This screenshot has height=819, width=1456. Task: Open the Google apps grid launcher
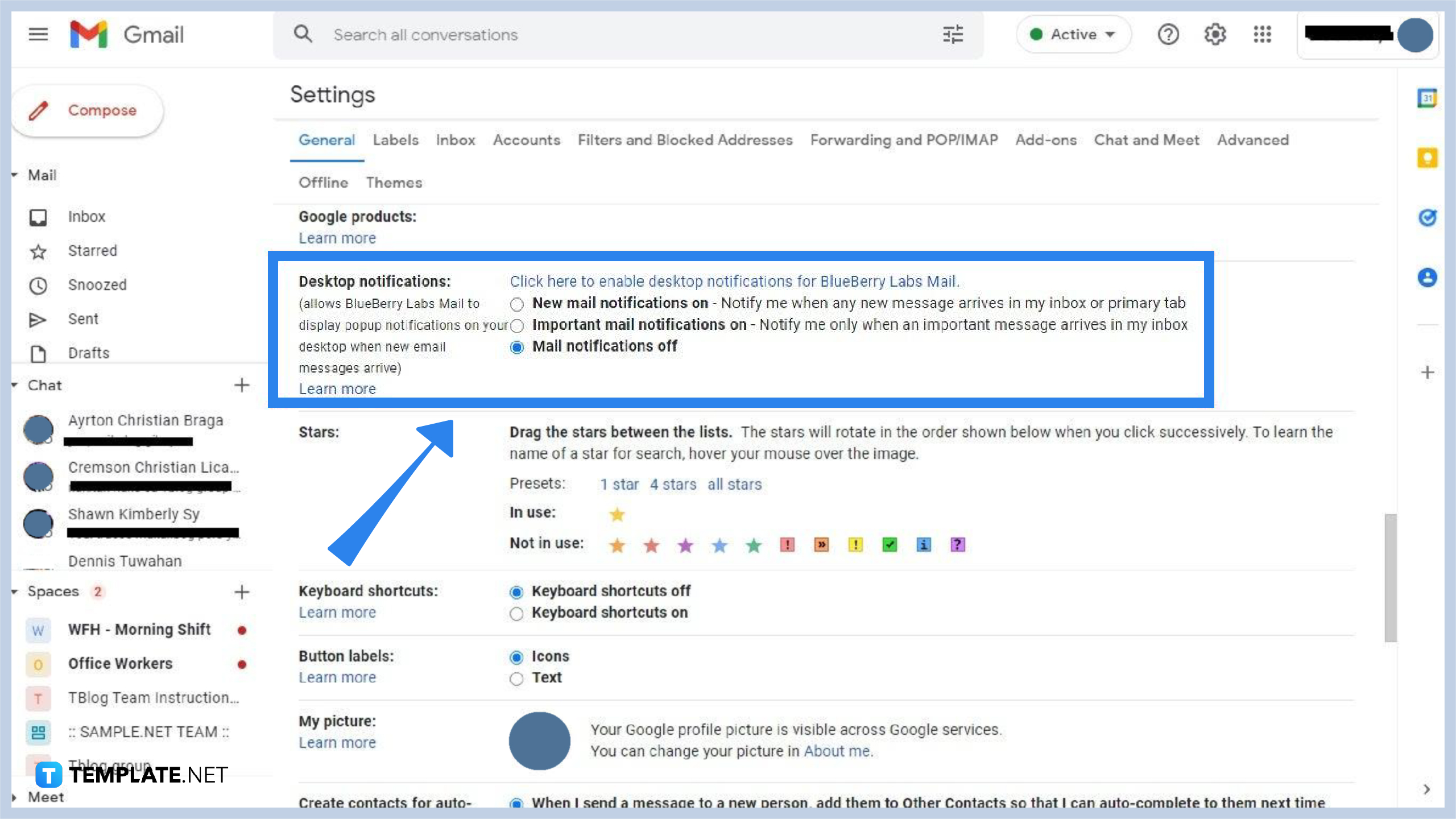point(1262,34)
